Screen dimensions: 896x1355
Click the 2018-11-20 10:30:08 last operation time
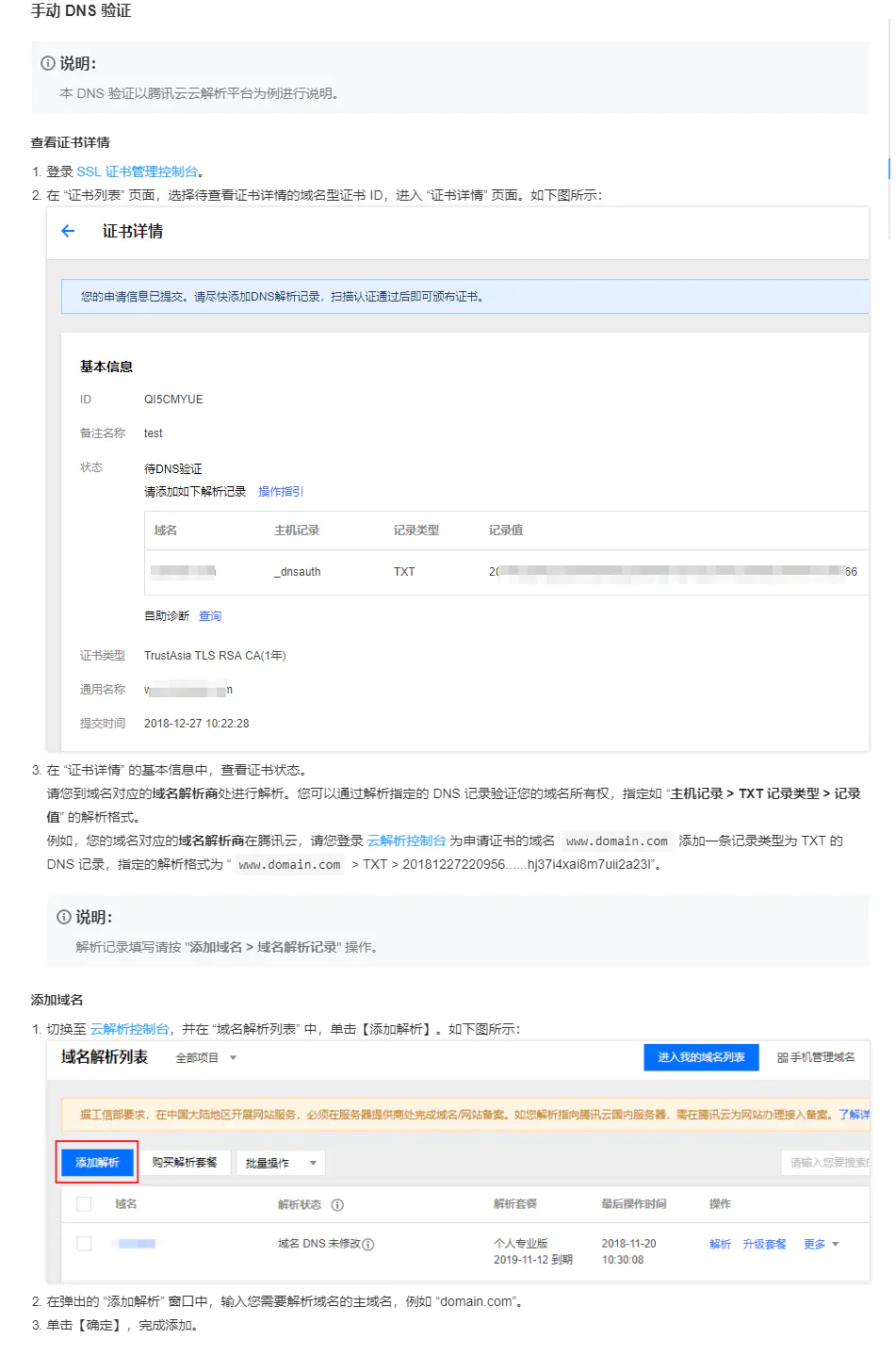click(629, 1251)
